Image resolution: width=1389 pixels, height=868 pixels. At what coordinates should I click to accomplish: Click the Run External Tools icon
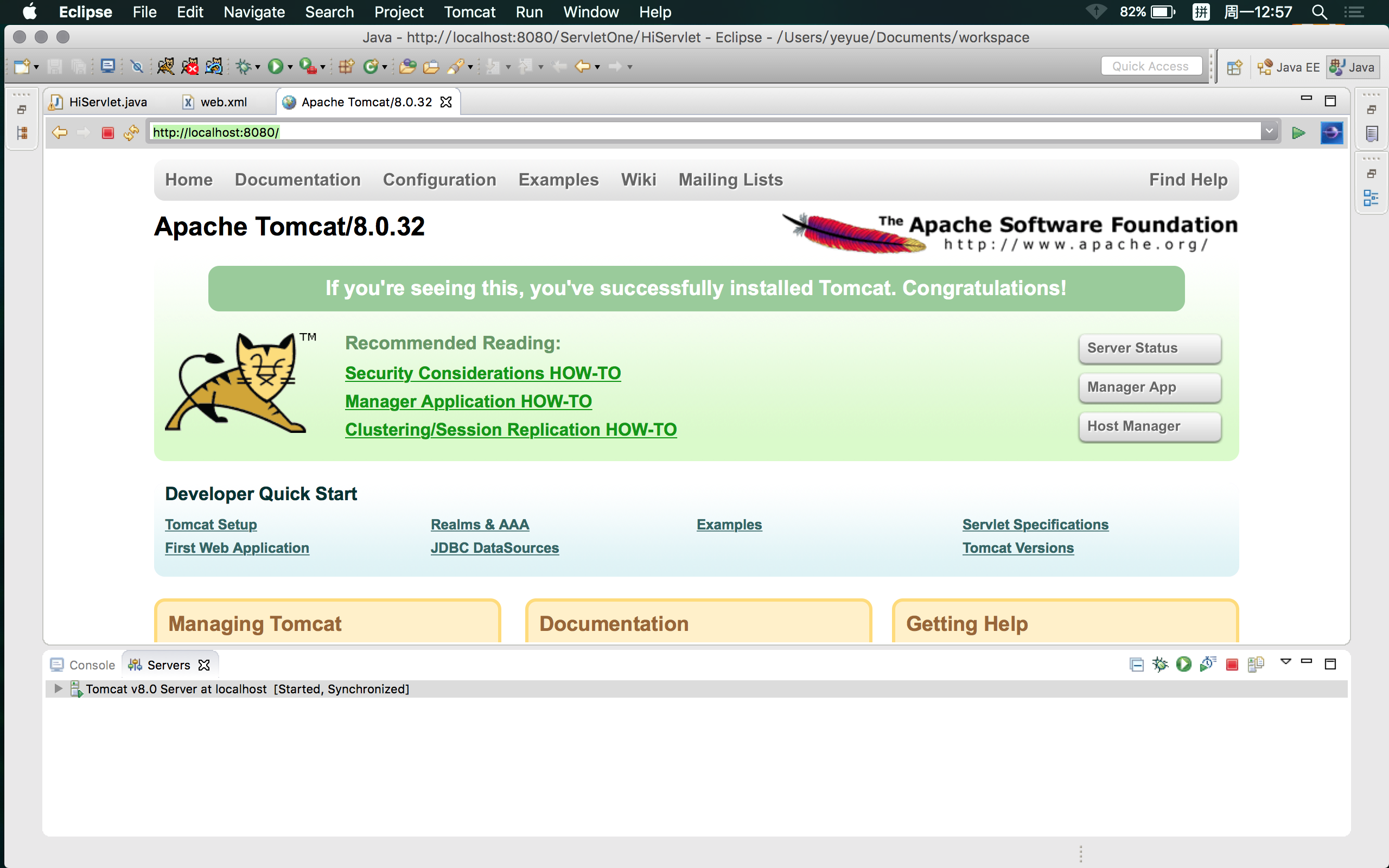click(x=308, y=67)
